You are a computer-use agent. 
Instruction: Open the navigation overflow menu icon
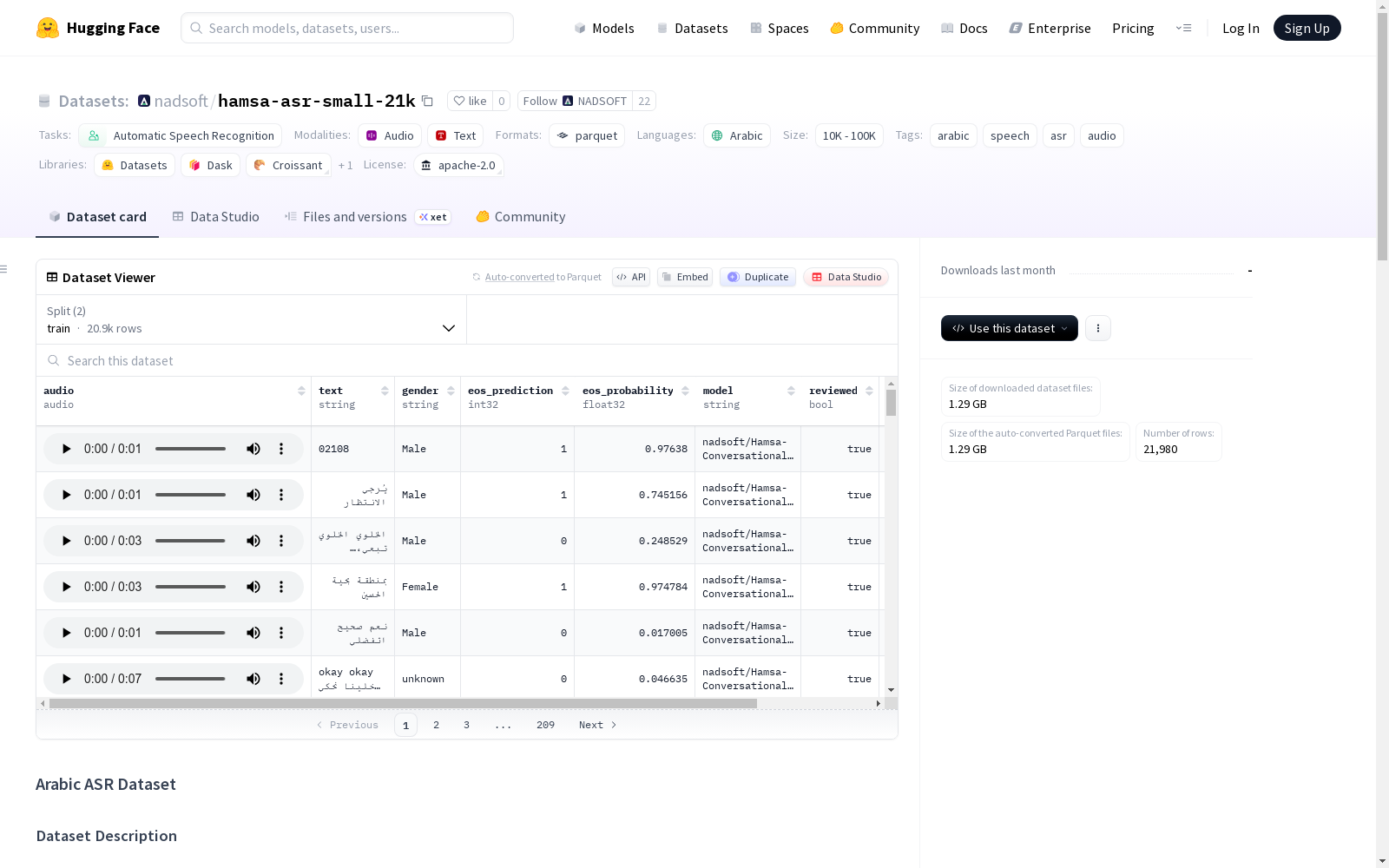click(1183, 28)
